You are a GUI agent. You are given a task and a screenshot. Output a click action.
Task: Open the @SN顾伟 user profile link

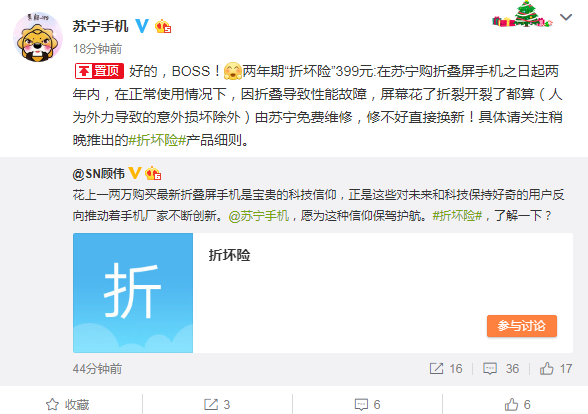99,174
